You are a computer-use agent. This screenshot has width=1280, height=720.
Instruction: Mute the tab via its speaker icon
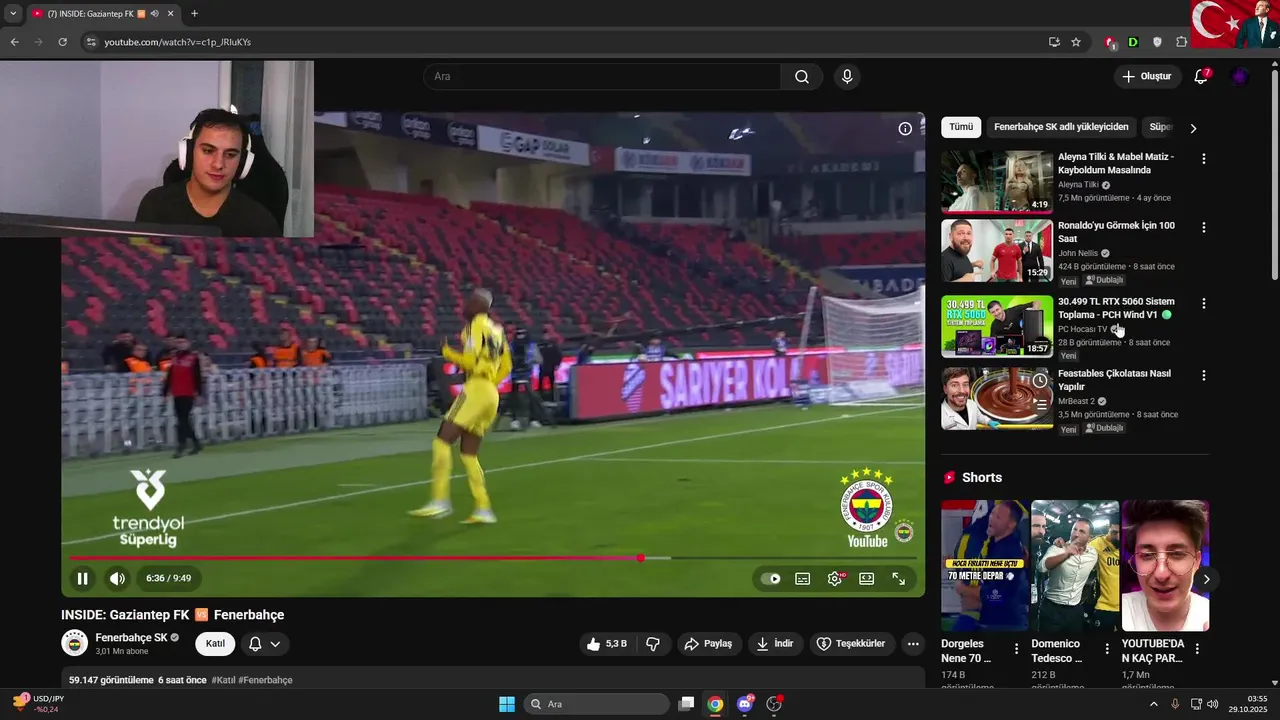click(x=154, y=14)
